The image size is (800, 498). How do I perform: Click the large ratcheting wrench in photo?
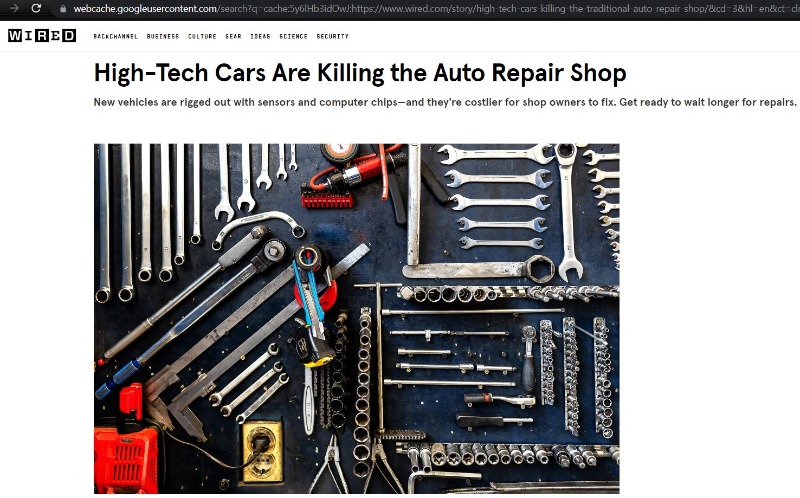click(x=568, y=212)
